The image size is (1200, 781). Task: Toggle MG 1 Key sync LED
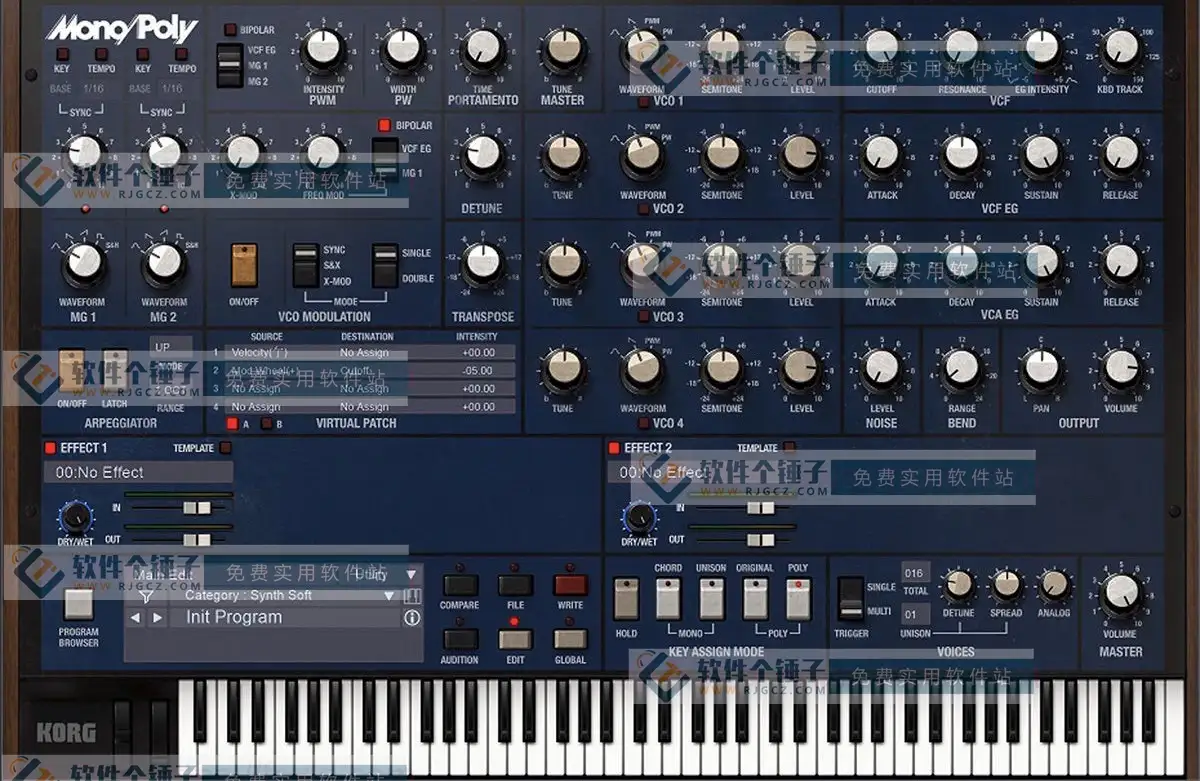[x=61, y=54]
